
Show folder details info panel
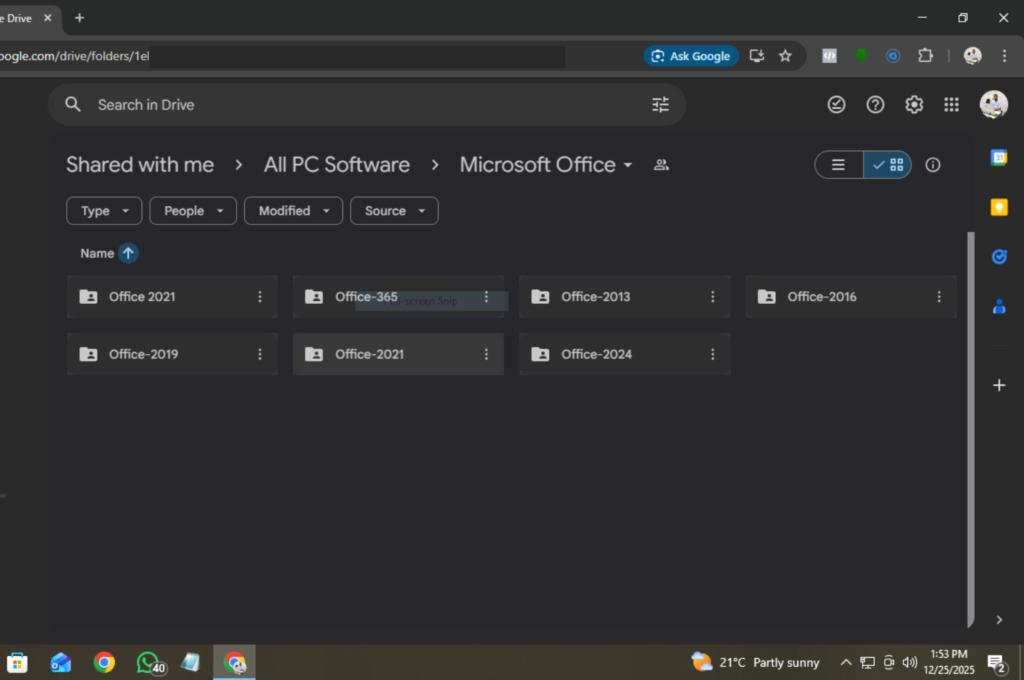click(x=933, y=165)
